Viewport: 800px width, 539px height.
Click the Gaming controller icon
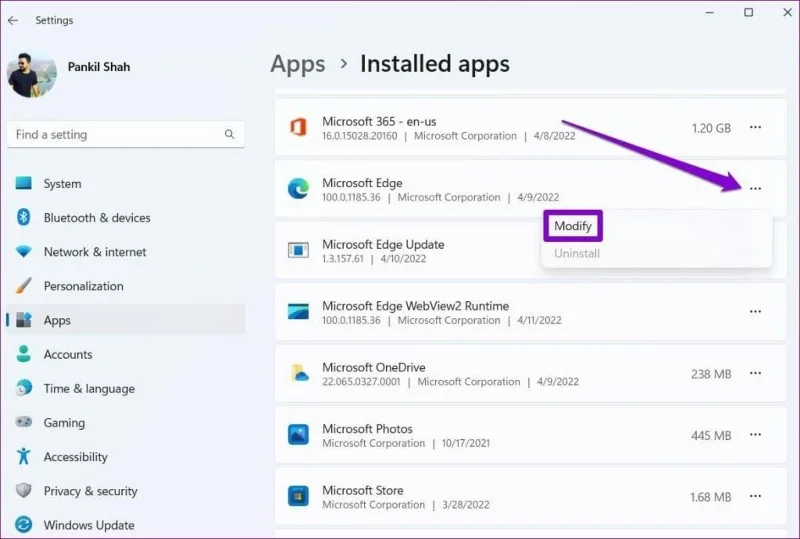click(x=23, y=422)
